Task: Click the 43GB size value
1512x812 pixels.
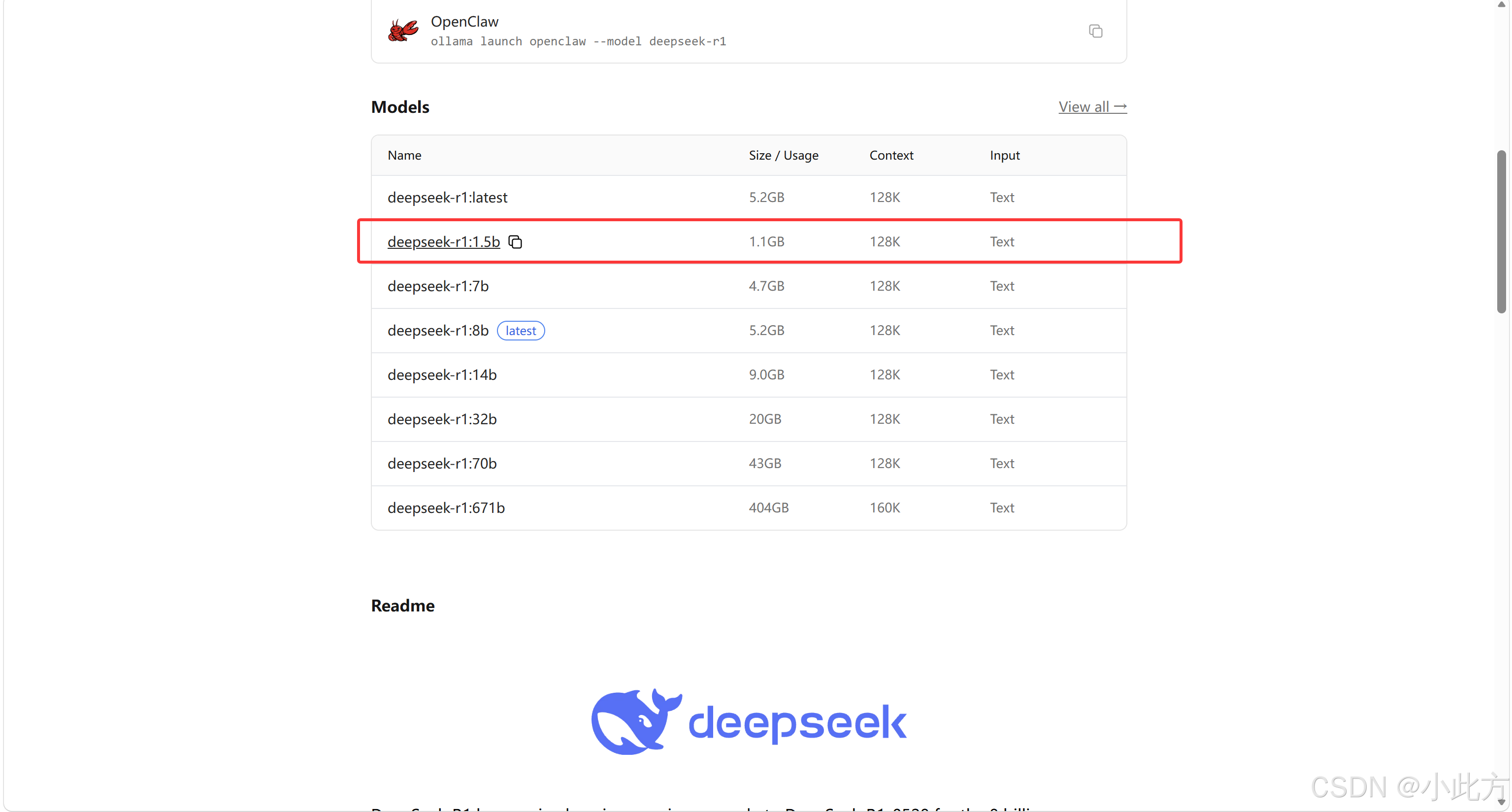Action: (765, 463)
